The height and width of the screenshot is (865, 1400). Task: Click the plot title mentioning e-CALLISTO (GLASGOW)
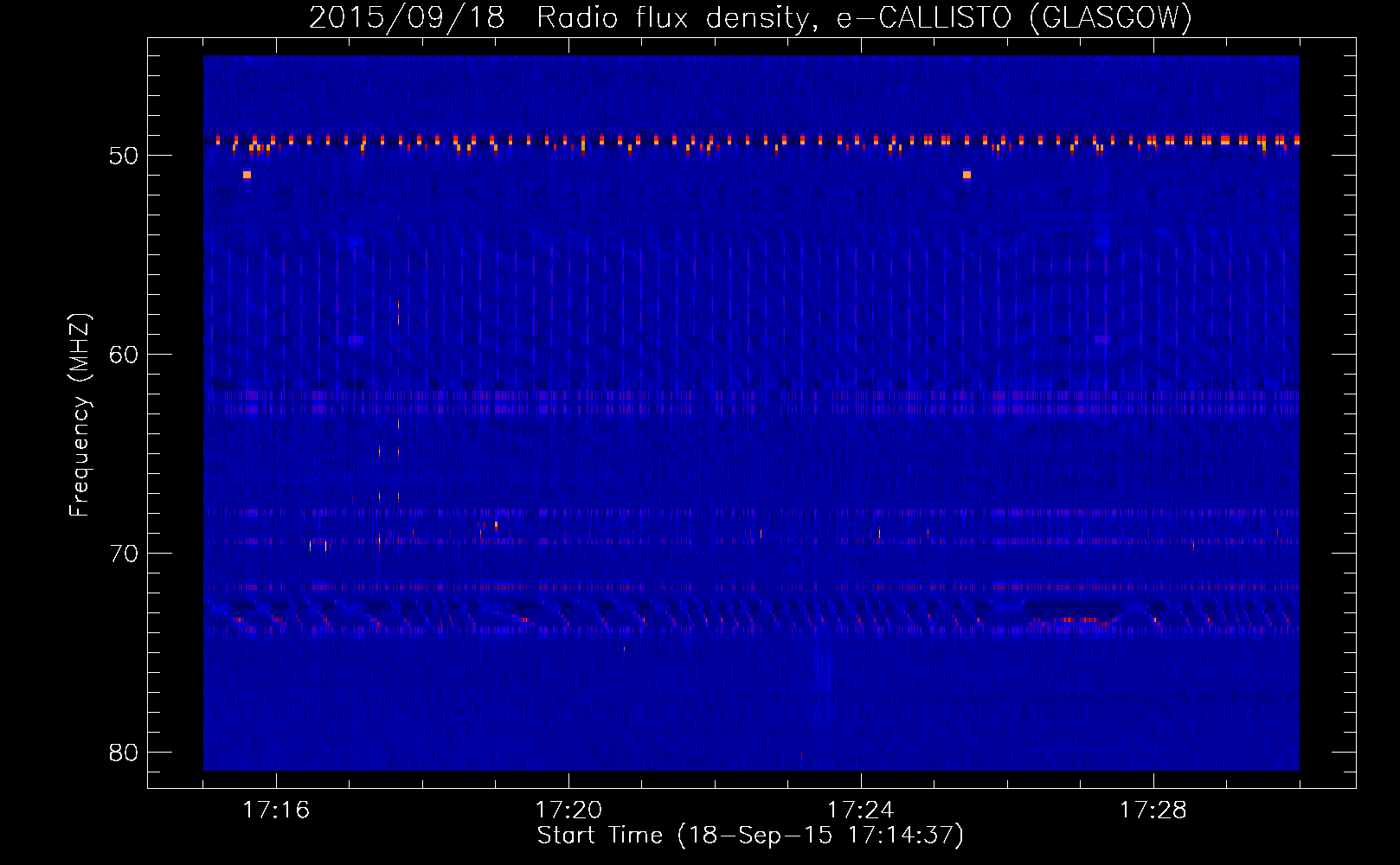click(750, 17)
